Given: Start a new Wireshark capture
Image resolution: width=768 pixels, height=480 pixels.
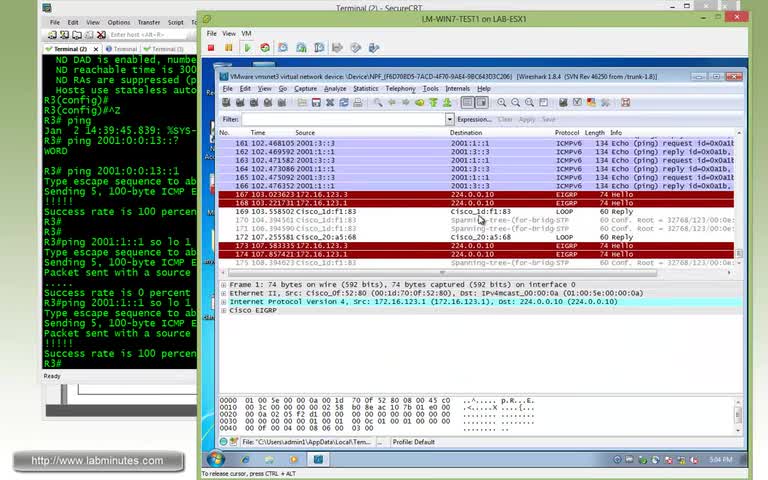Looking at the screenshot, I should (254, 102).
